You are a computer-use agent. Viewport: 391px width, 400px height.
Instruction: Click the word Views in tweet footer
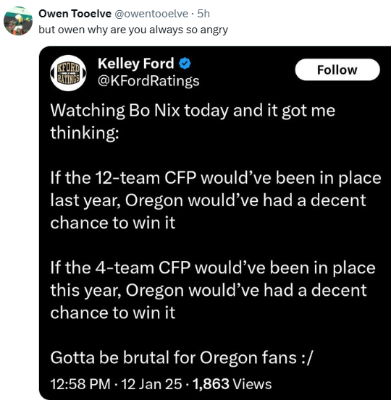(252, 384)
